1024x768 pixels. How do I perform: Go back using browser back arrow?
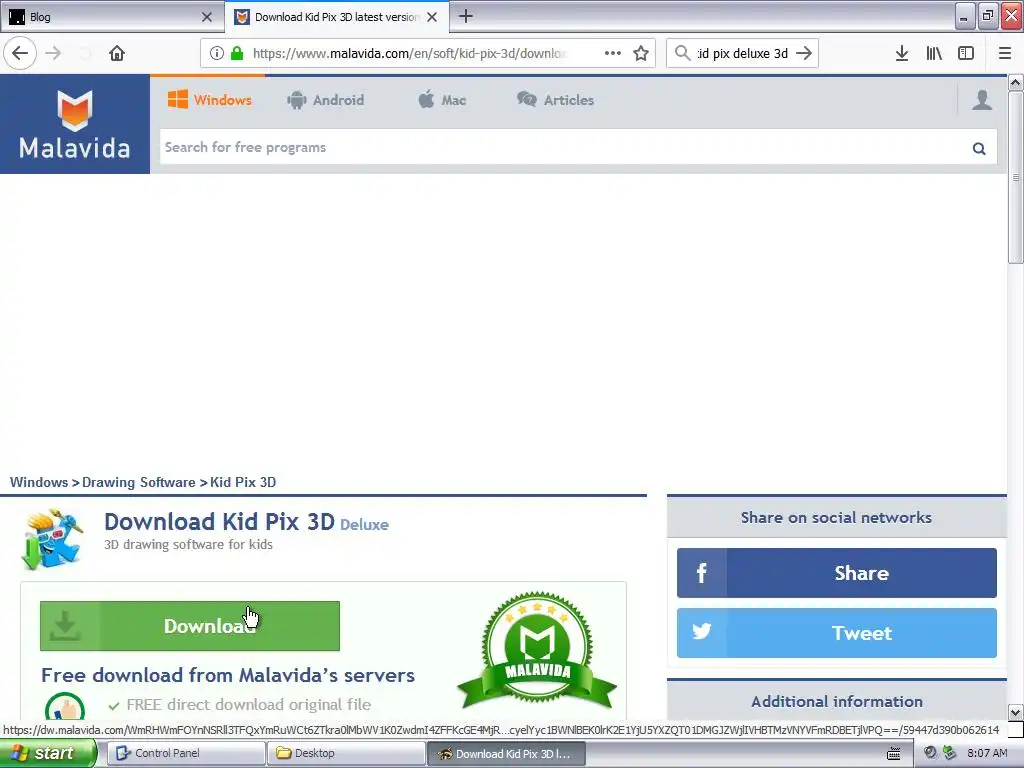click(x=20, y=54)
